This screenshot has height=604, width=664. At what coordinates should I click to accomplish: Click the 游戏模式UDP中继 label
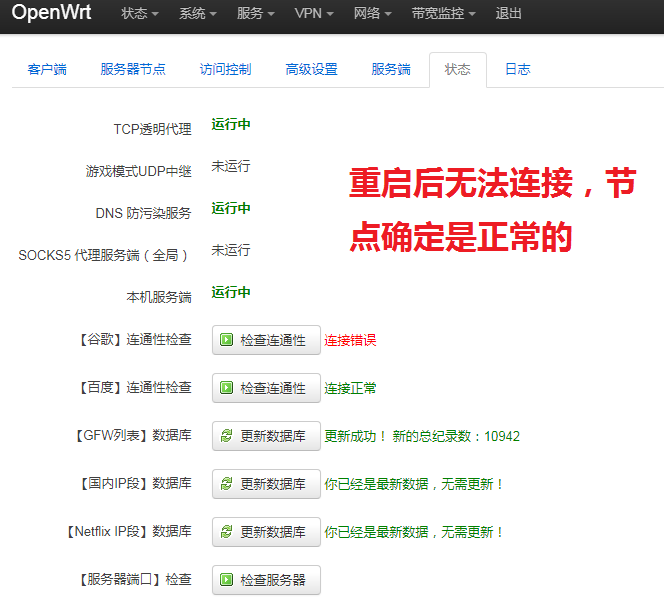138,171
